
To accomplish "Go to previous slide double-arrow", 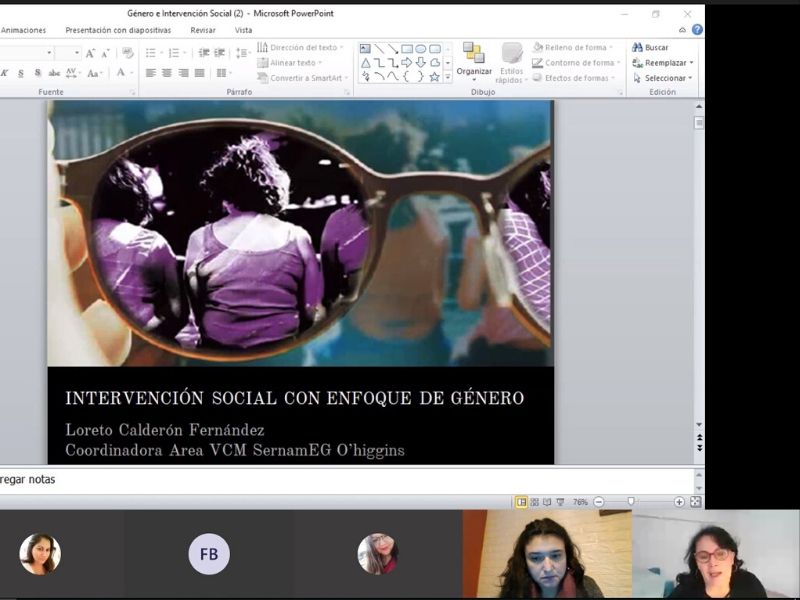I will pos(699,437).
